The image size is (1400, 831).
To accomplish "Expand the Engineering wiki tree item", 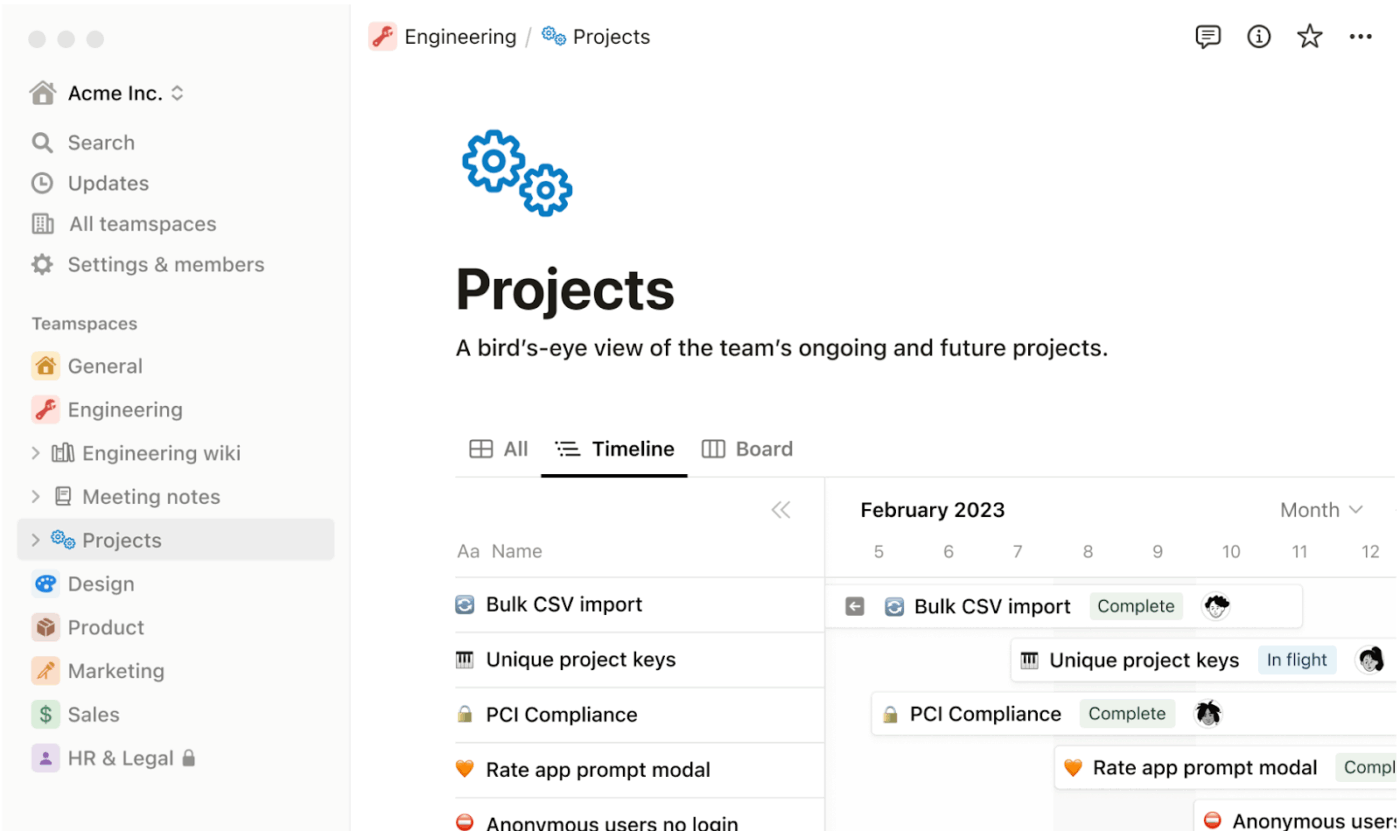I will 35,453.
